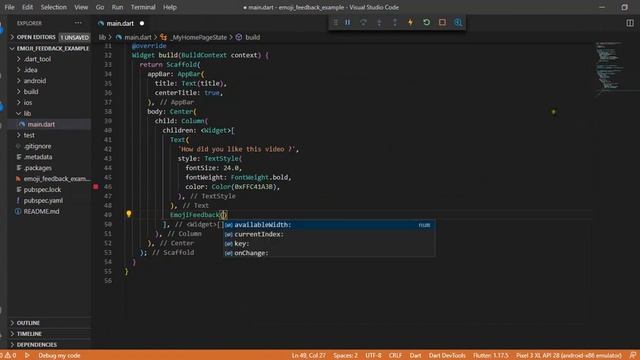
Task: Change file encoding UTF-8
Action: (x=373, y=356)
